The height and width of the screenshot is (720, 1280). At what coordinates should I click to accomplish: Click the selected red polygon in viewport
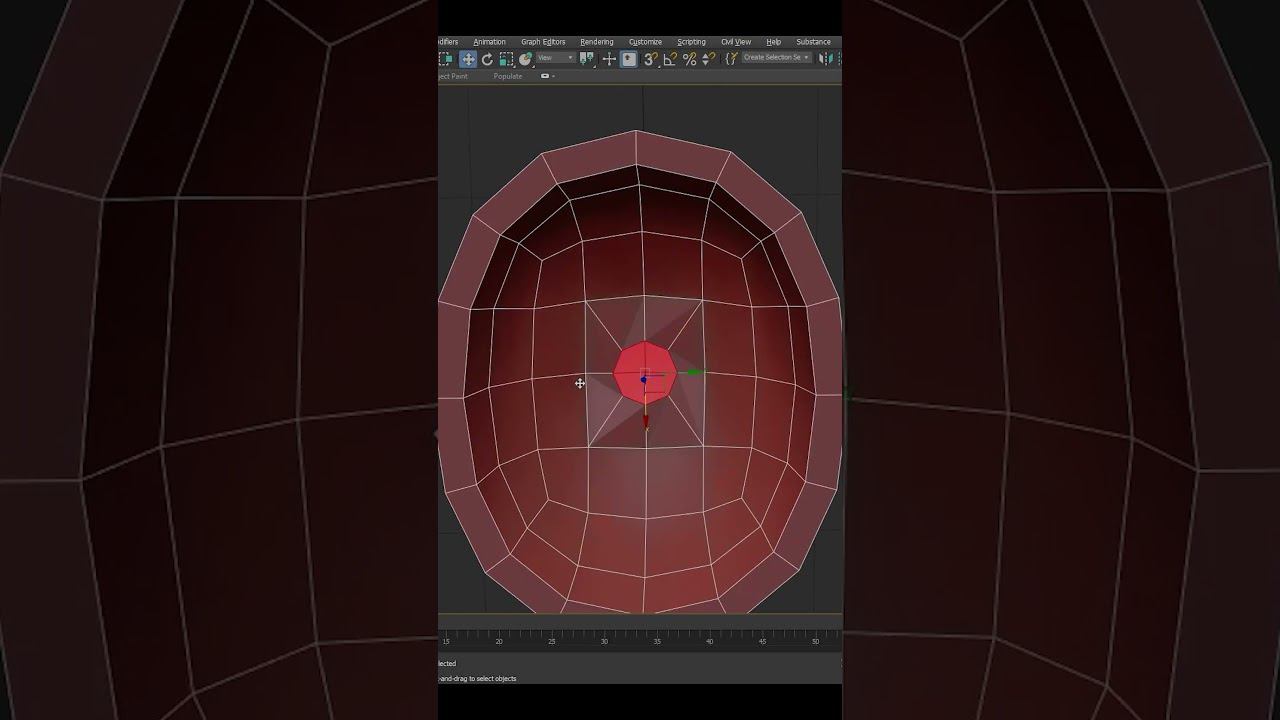pyautogui.click(x=645, y=372)
